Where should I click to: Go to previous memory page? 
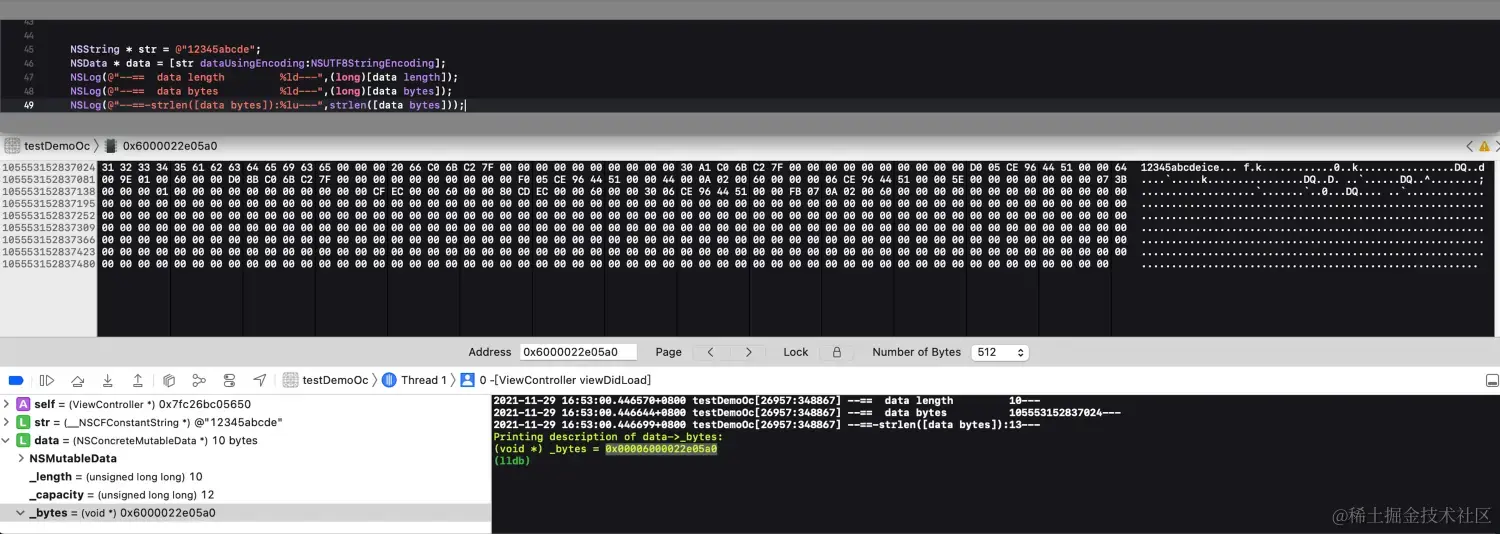[x=710, y=352]
